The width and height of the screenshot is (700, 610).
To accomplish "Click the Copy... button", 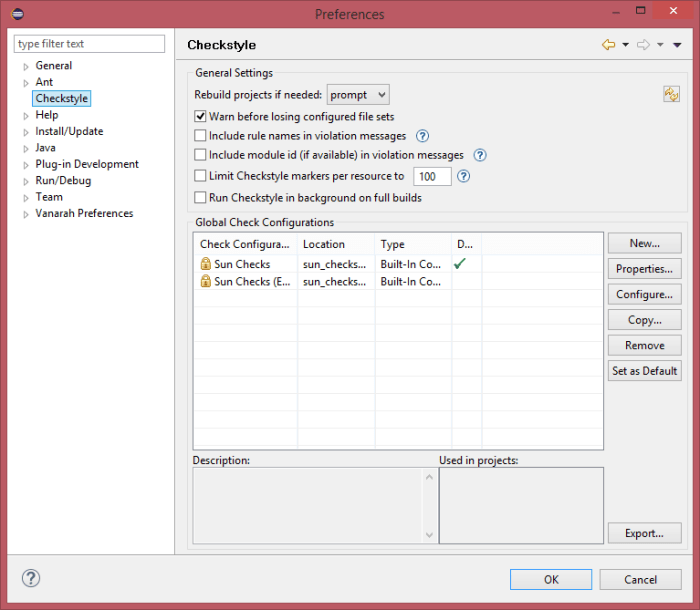I will point(645,319).
